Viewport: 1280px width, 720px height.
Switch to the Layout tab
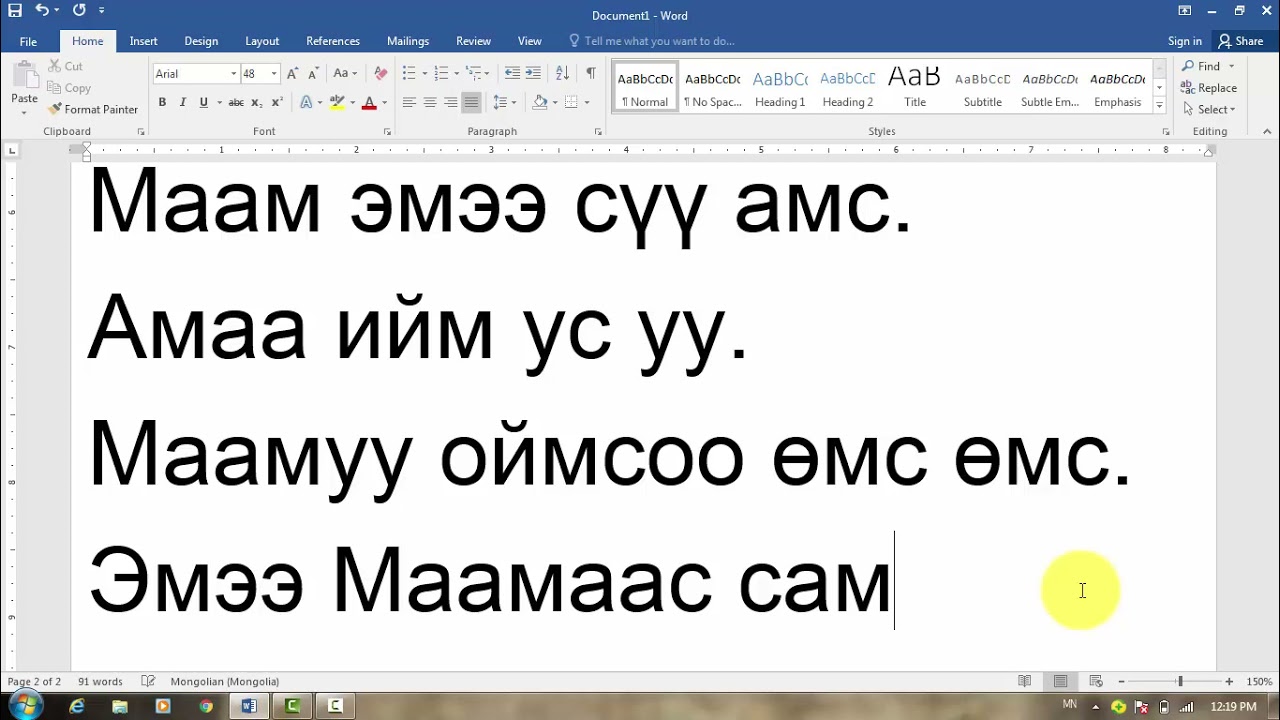[x=262, y=41]
